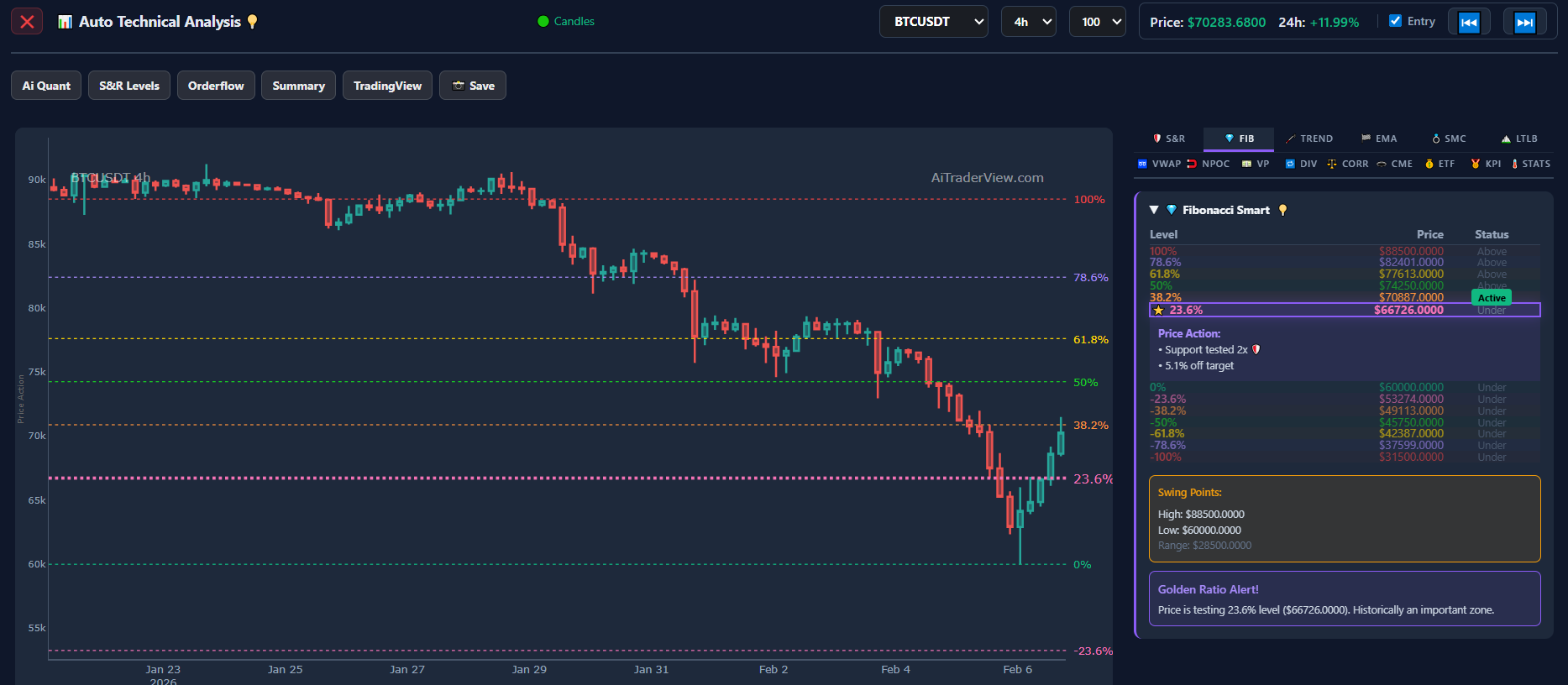
Task: Click the skip-to-start rewind icon
Action: pyautogui.click(x=1468, y=22)
